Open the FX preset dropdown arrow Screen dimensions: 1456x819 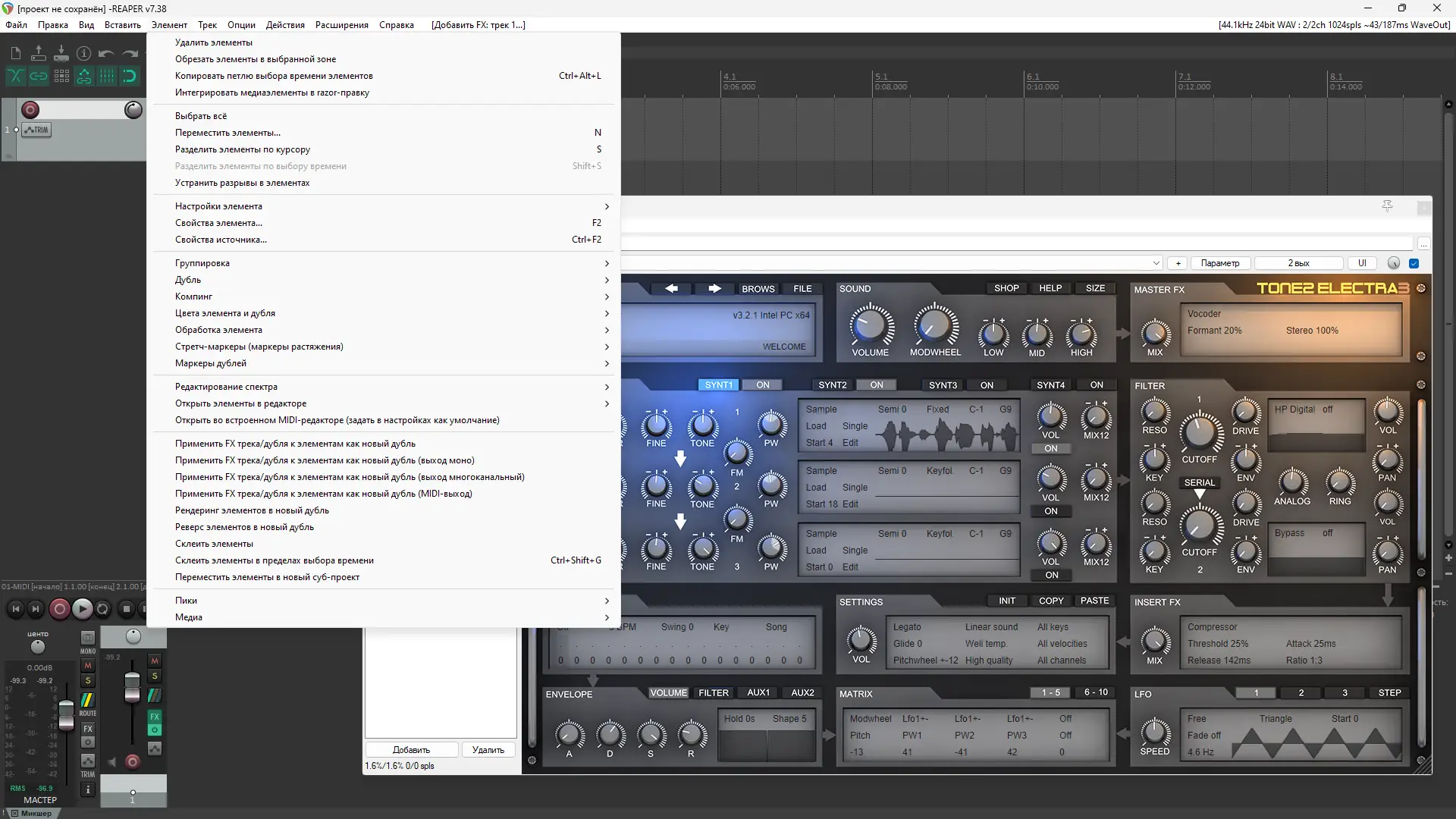[x=1156, y=263]
